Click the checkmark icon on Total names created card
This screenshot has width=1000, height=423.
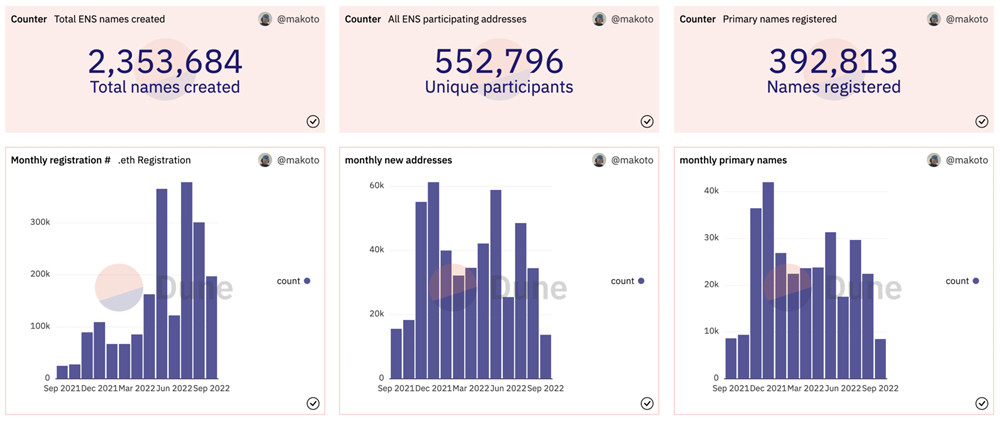point(313,121)
